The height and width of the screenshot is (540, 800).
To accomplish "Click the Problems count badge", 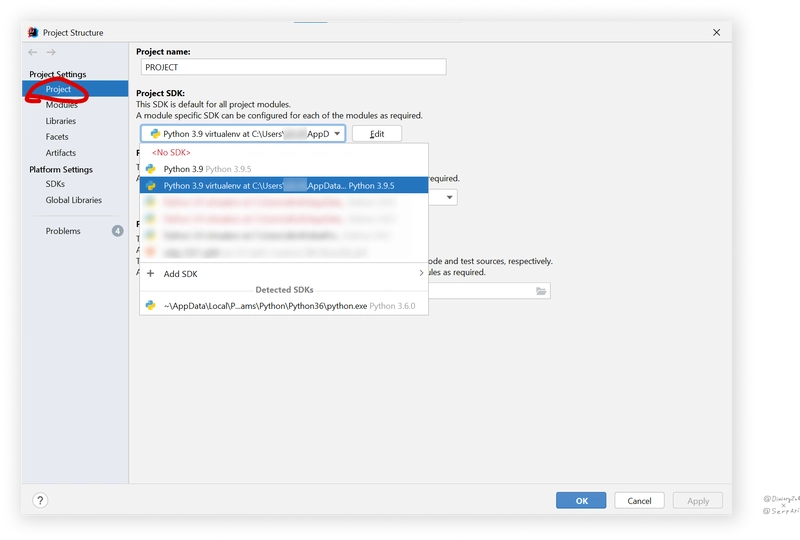I will (117, 231).
